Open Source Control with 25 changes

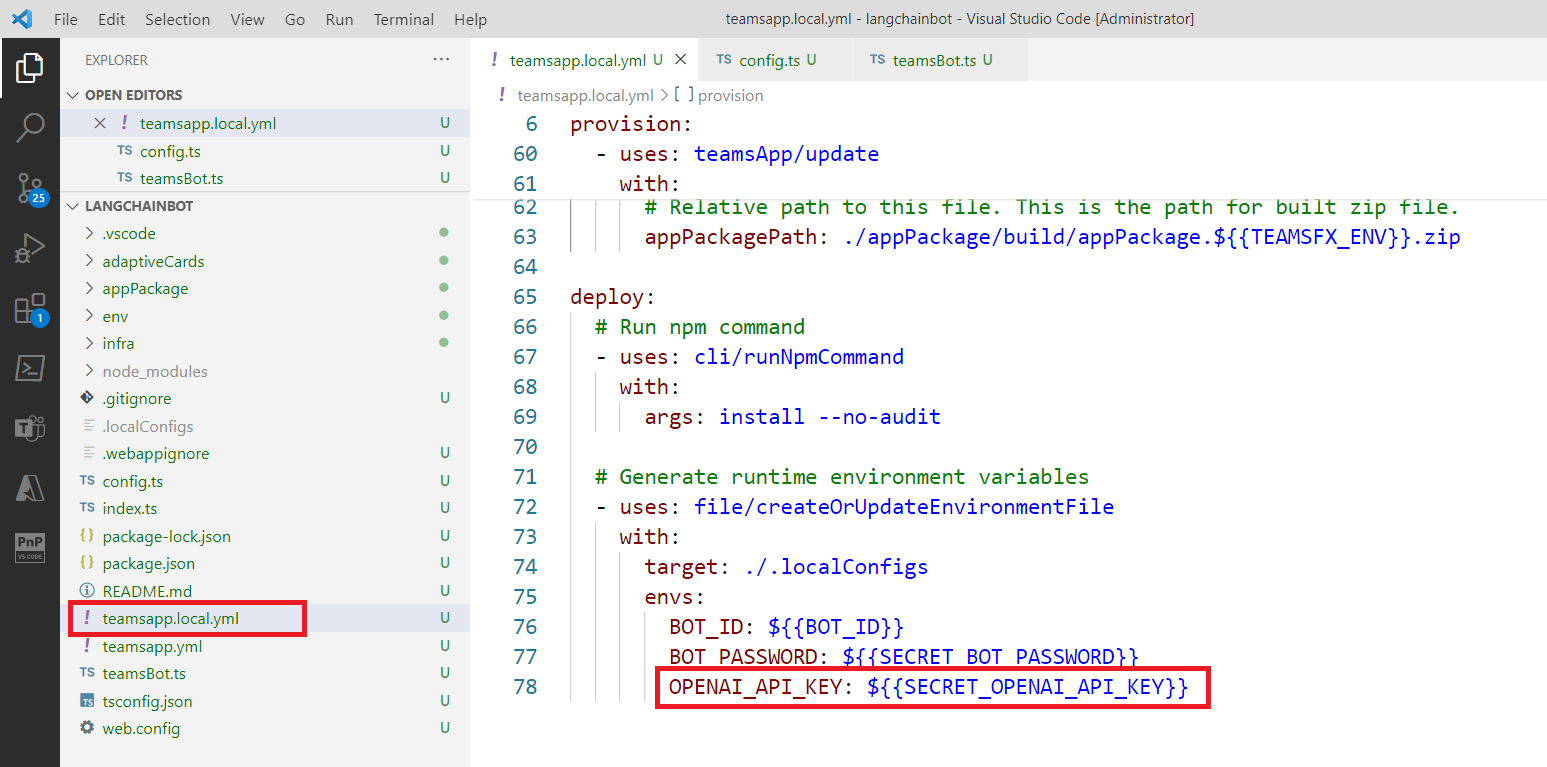click(x=30, y=188)
